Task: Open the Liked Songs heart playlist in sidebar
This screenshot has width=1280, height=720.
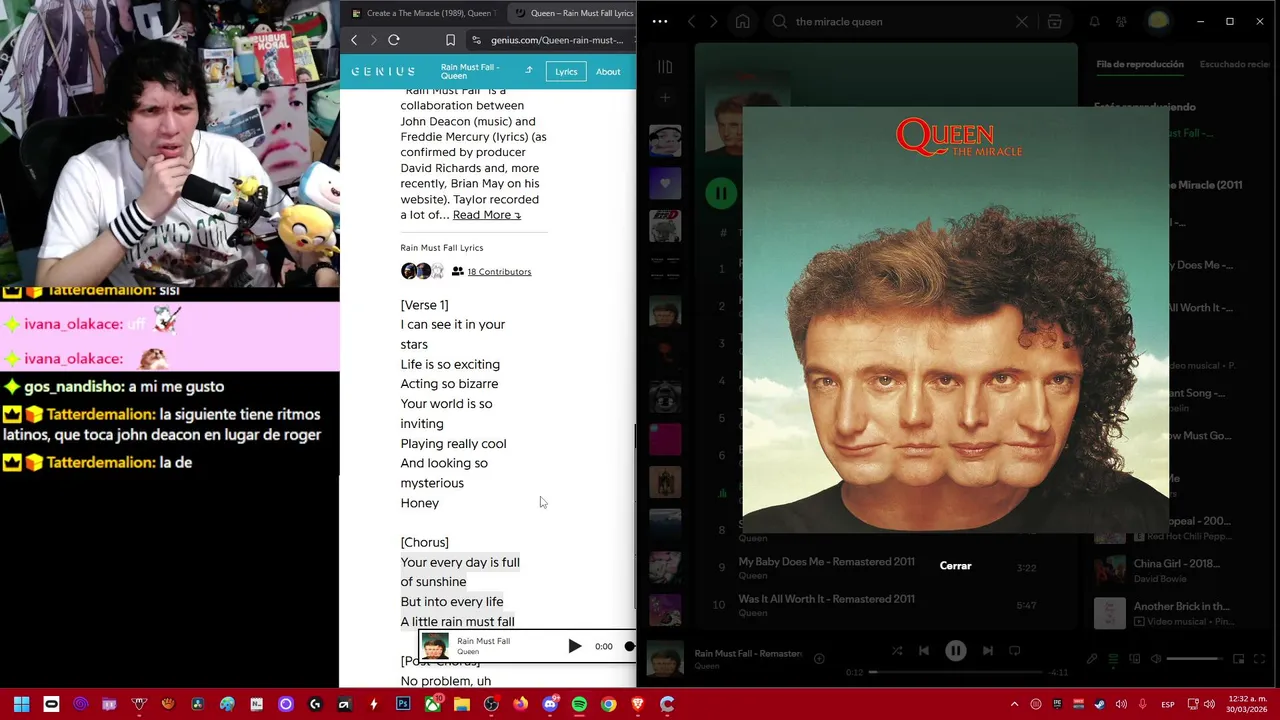Action: tap(665, 183)
